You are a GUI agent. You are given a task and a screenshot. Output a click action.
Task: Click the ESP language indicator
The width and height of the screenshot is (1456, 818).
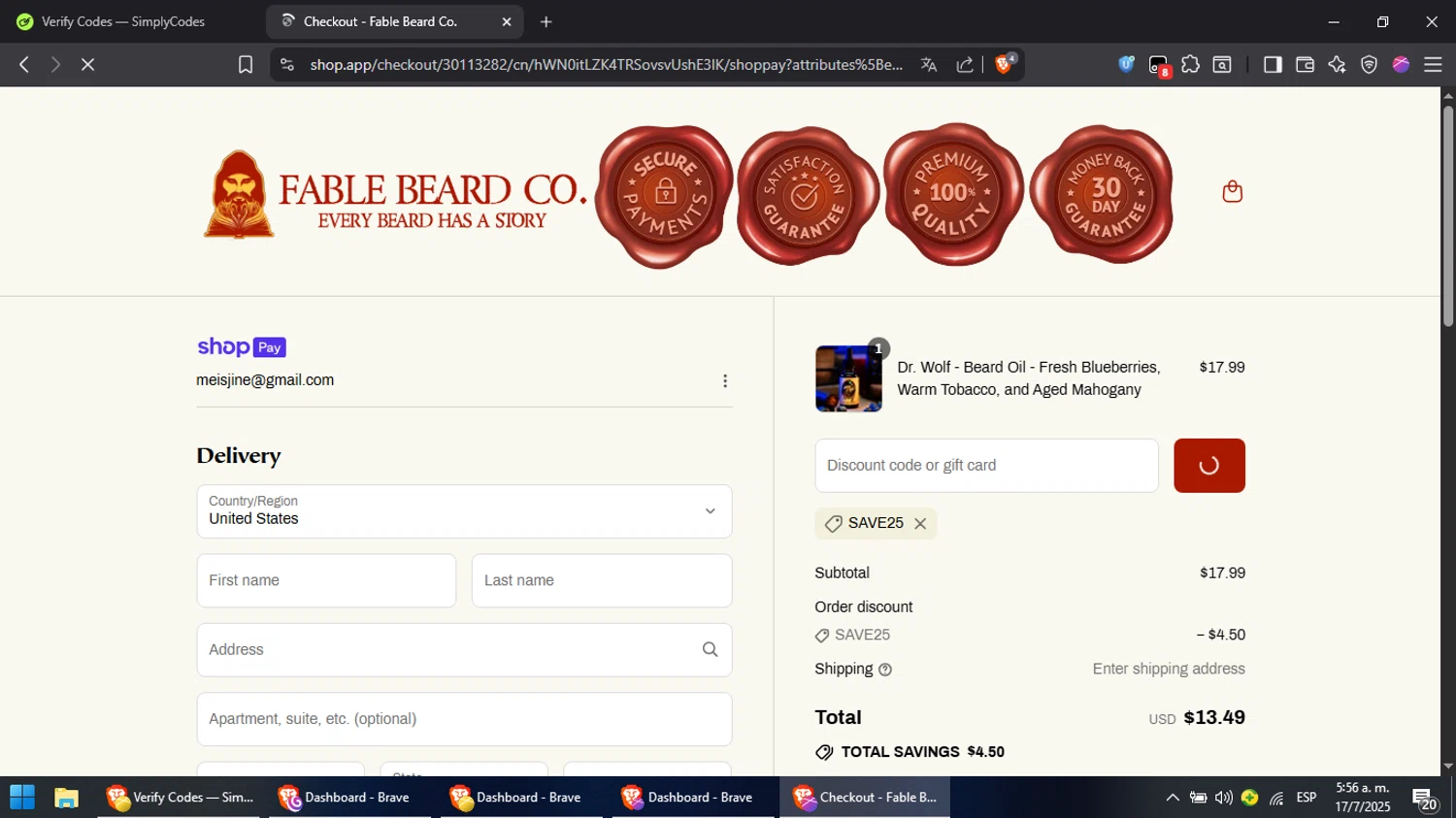tap(1307, 798)
